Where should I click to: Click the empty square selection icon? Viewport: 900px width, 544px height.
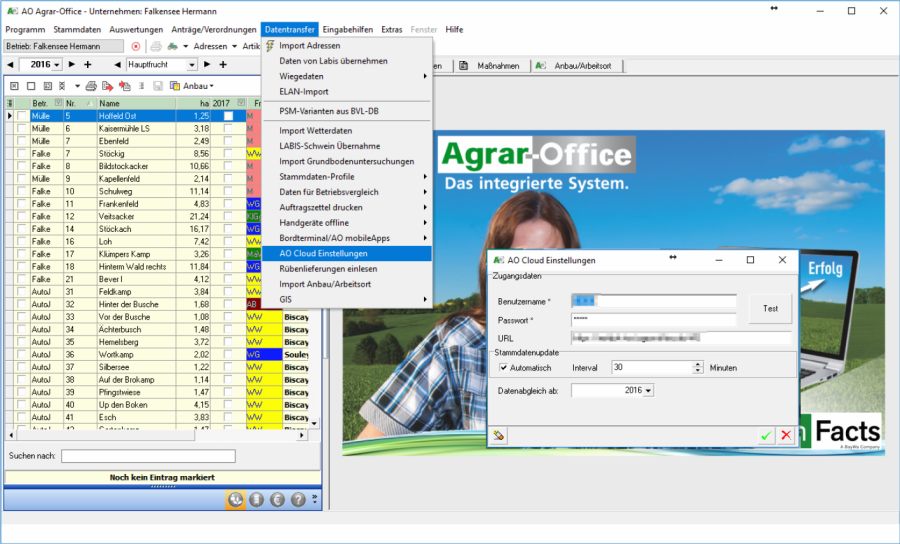click(x=31, y=86)
